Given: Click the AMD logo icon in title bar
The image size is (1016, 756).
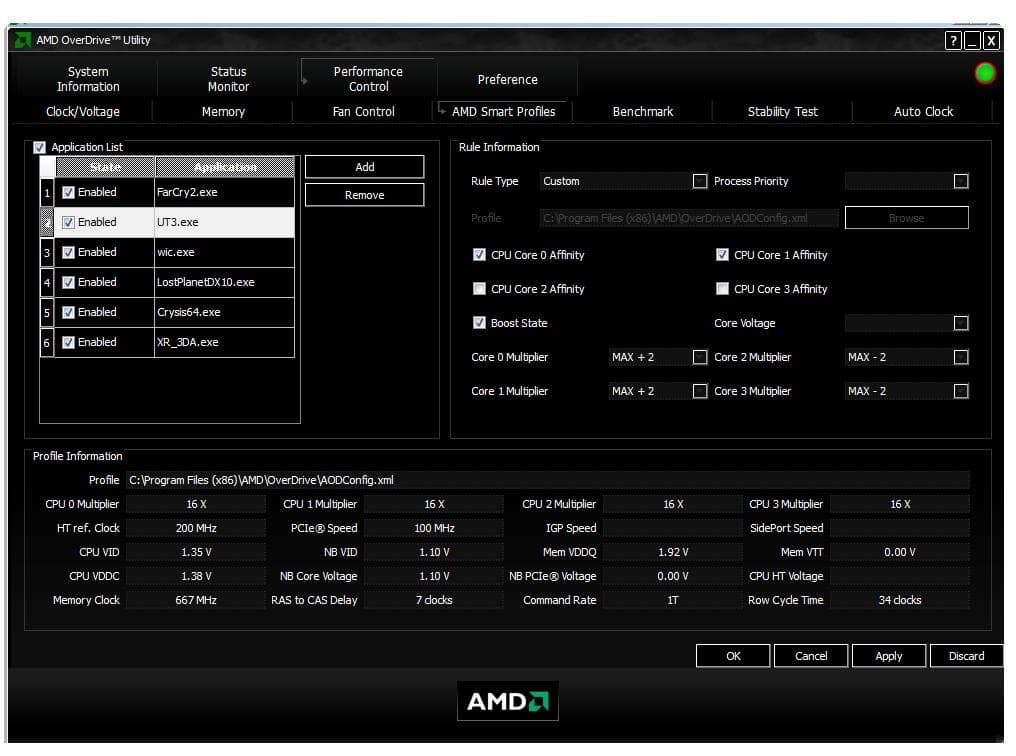Looking at the screenshot, I should click(22, 40).
